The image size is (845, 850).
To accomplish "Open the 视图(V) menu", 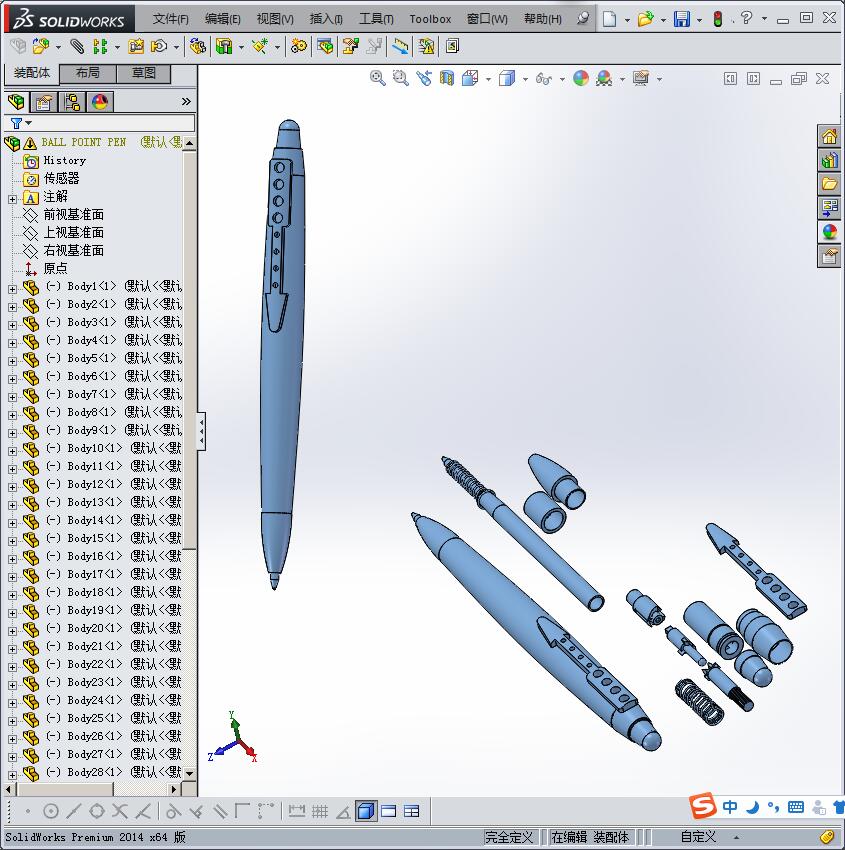I will point(275,19).
